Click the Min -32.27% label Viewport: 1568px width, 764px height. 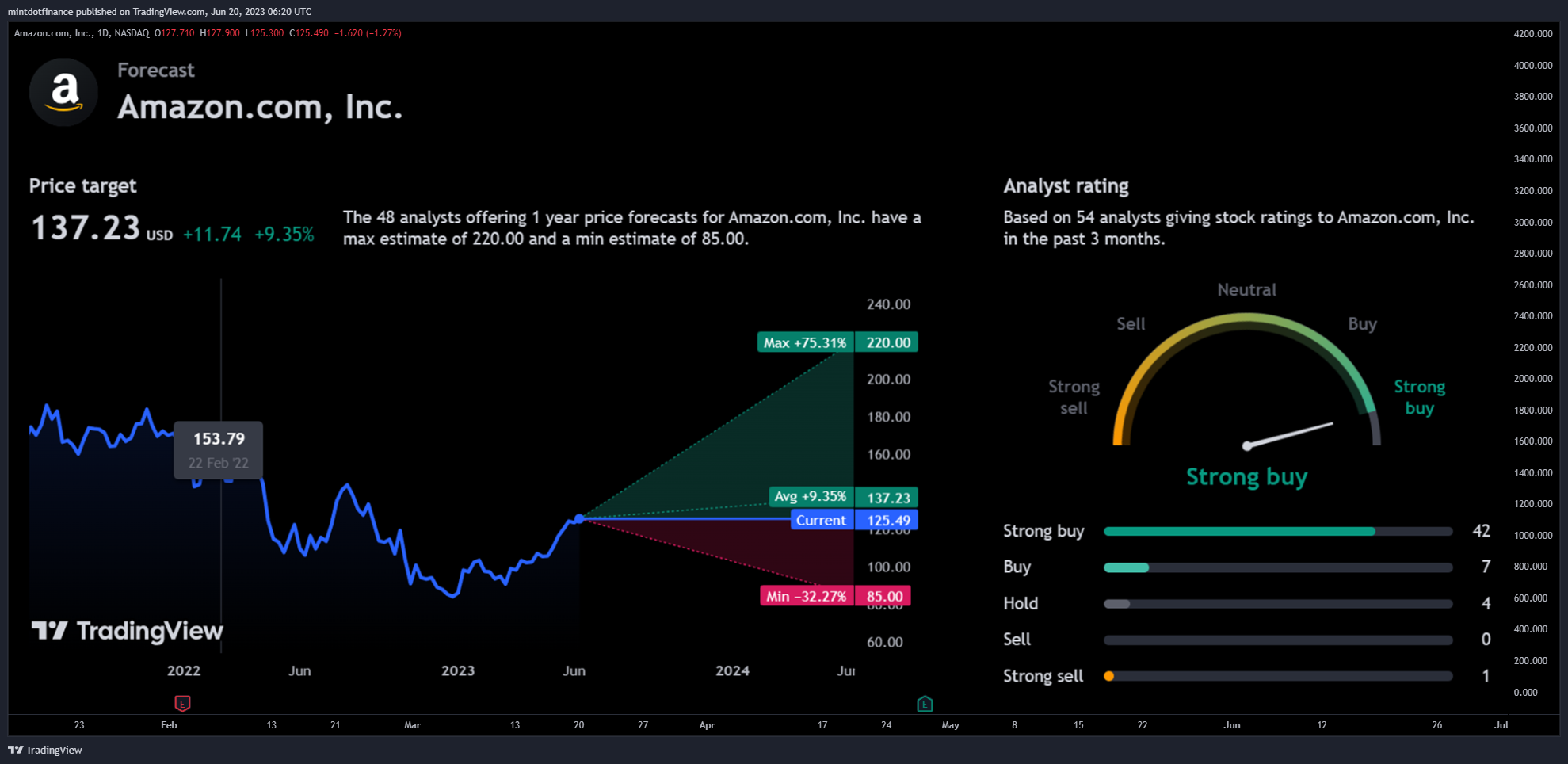807,596
